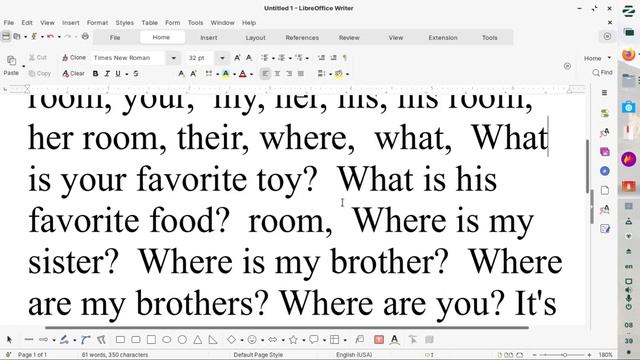
Task: Select the Line drawing tool
Action: click(x=29, y=340)
